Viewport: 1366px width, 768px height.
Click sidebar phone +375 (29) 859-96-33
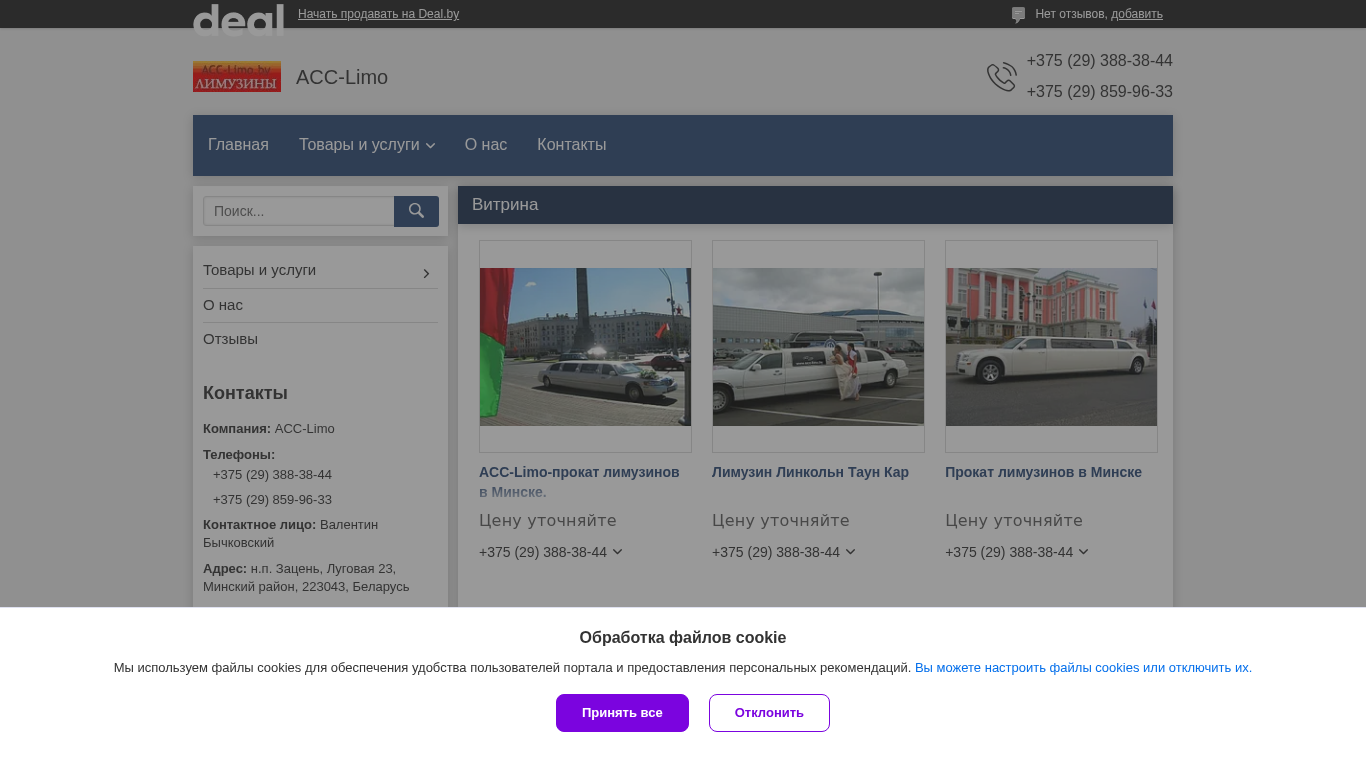[272, 500]
